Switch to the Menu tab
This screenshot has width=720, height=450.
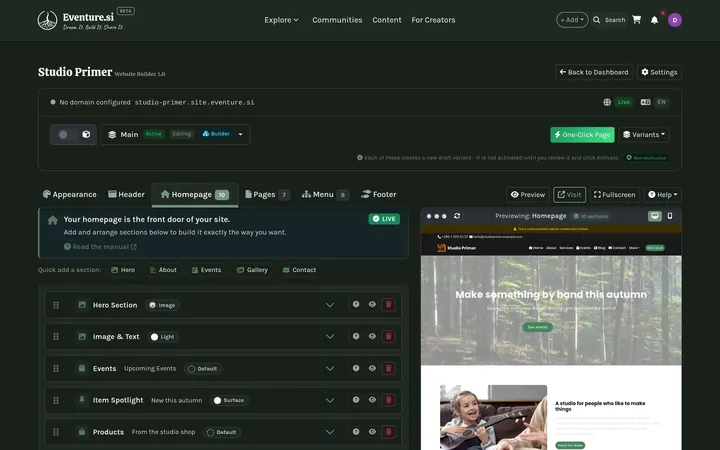[x=325, y=194]
